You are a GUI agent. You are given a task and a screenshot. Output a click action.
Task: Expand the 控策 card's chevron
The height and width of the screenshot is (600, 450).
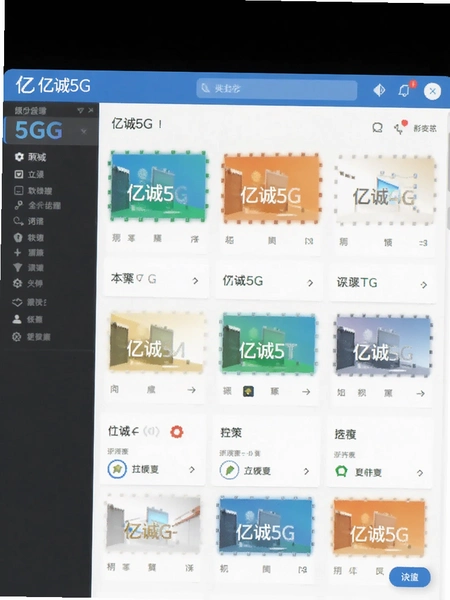[306, 471]
